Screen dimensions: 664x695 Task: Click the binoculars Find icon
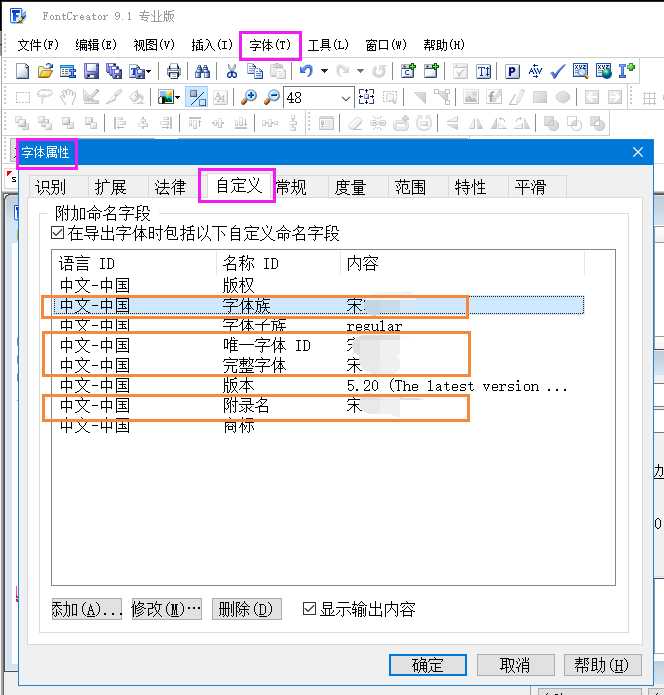tap(202, 71)
